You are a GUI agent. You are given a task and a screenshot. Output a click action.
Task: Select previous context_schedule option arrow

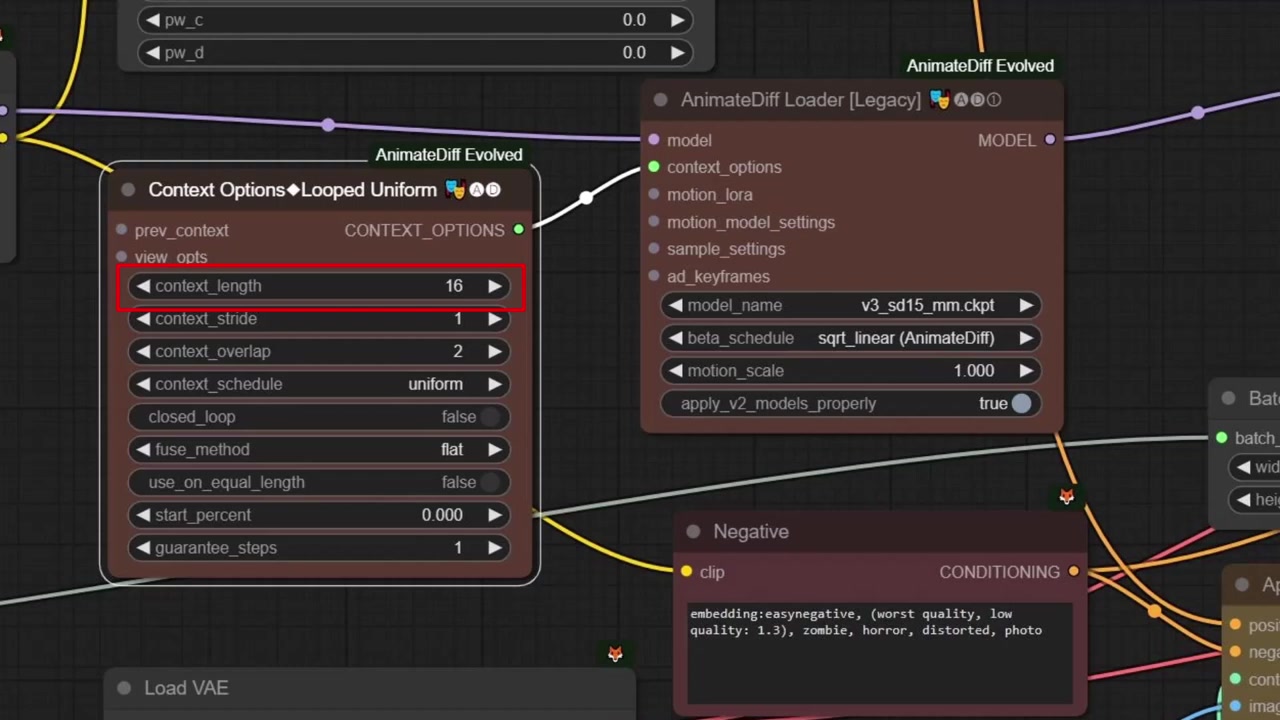click(143, 384)
